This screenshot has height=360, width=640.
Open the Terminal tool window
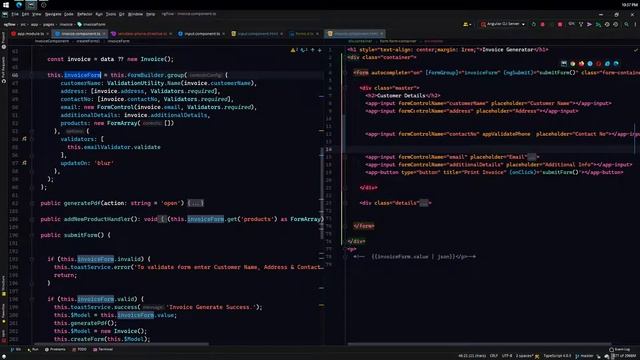click(103, 349)
